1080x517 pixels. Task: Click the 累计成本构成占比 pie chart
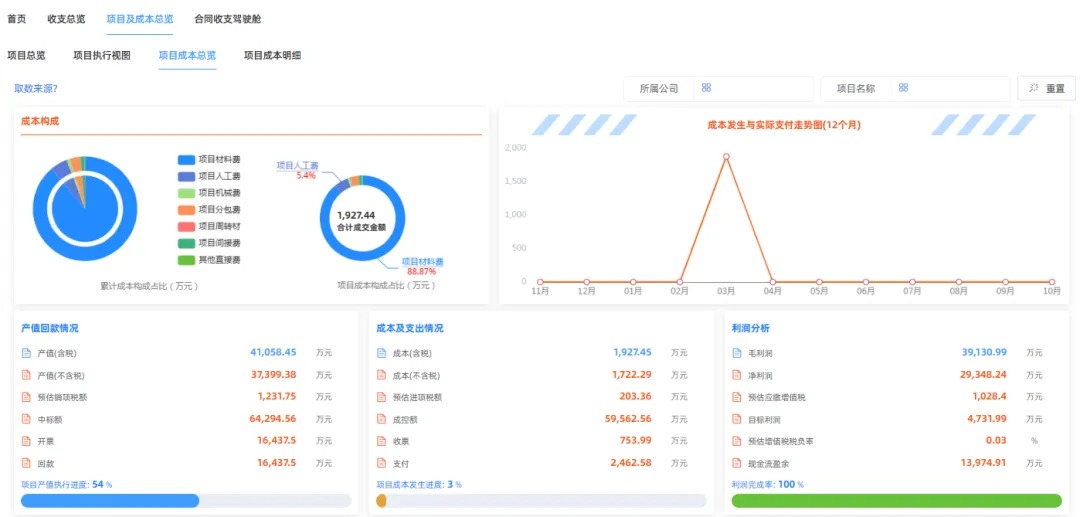click(x=85, y=208)
